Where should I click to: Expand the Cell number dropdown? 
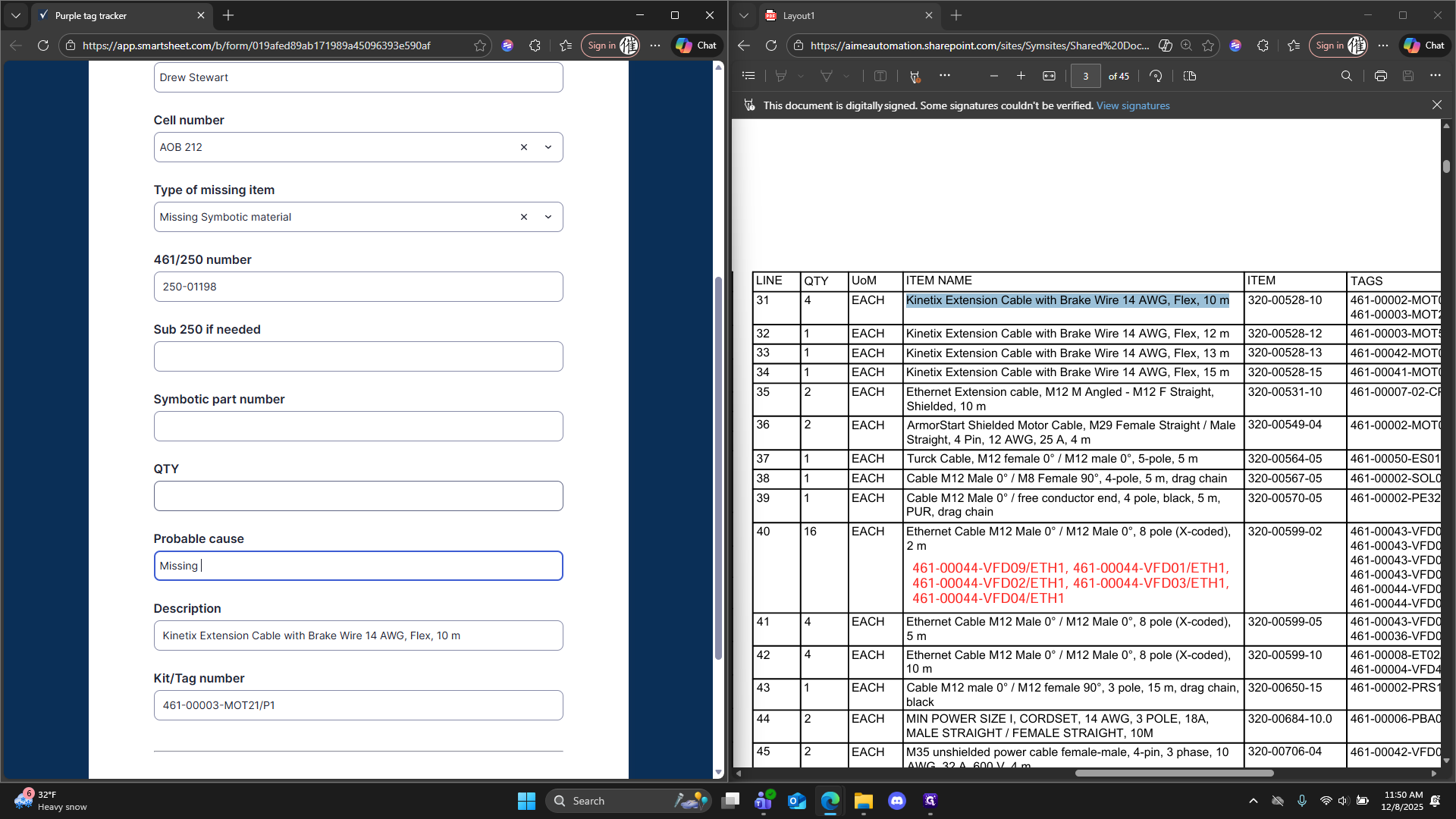point(548,147)
